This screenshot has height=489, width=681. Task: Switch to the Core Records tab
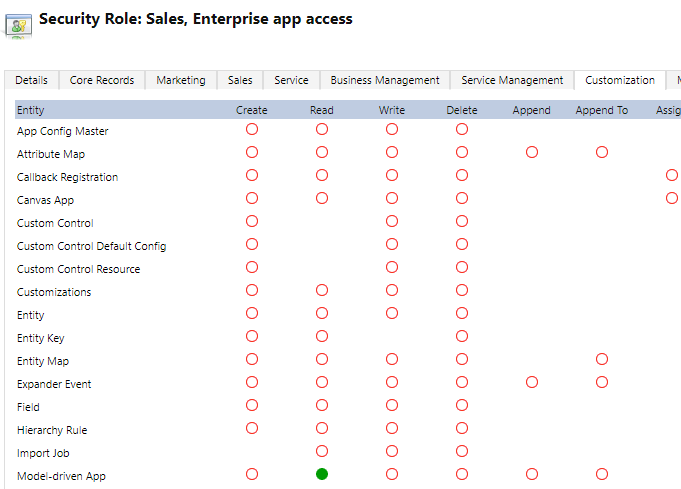pyautogui.click(x=102, y=80)
